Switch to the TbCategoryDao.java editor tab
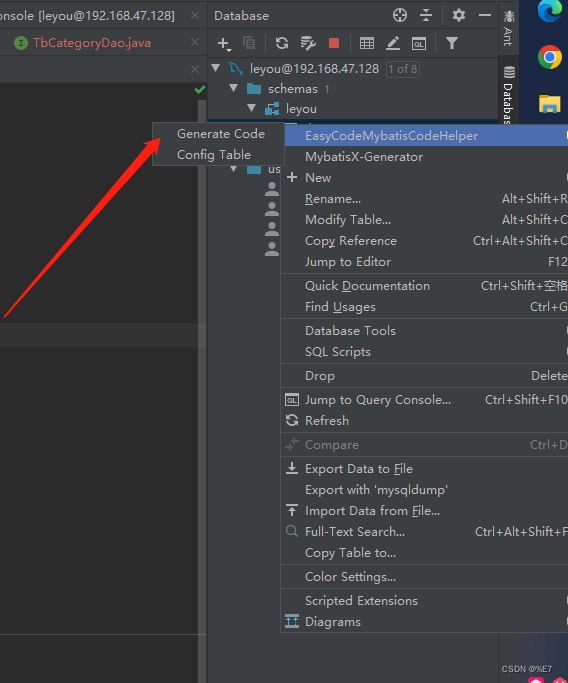Image resolution: width=568 pixels, height=683 pixels. (91, 43)
